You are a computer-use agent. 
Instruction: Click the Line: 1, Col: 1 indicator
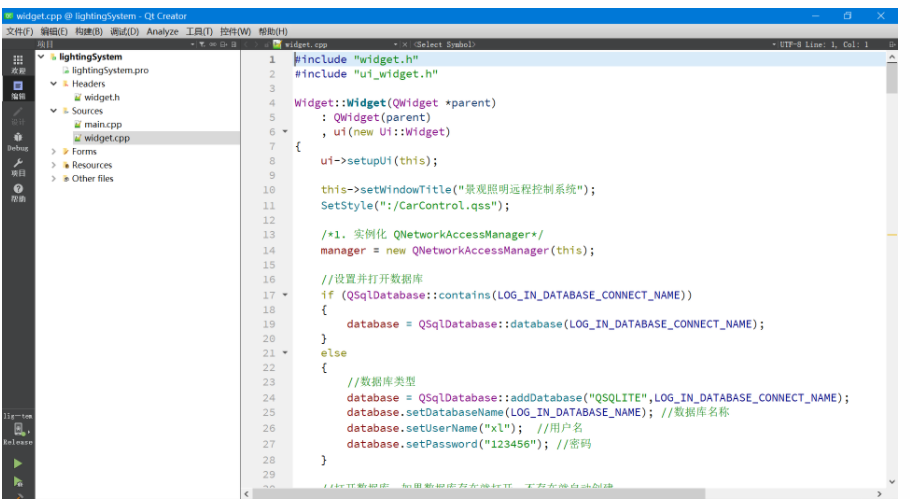837,44
